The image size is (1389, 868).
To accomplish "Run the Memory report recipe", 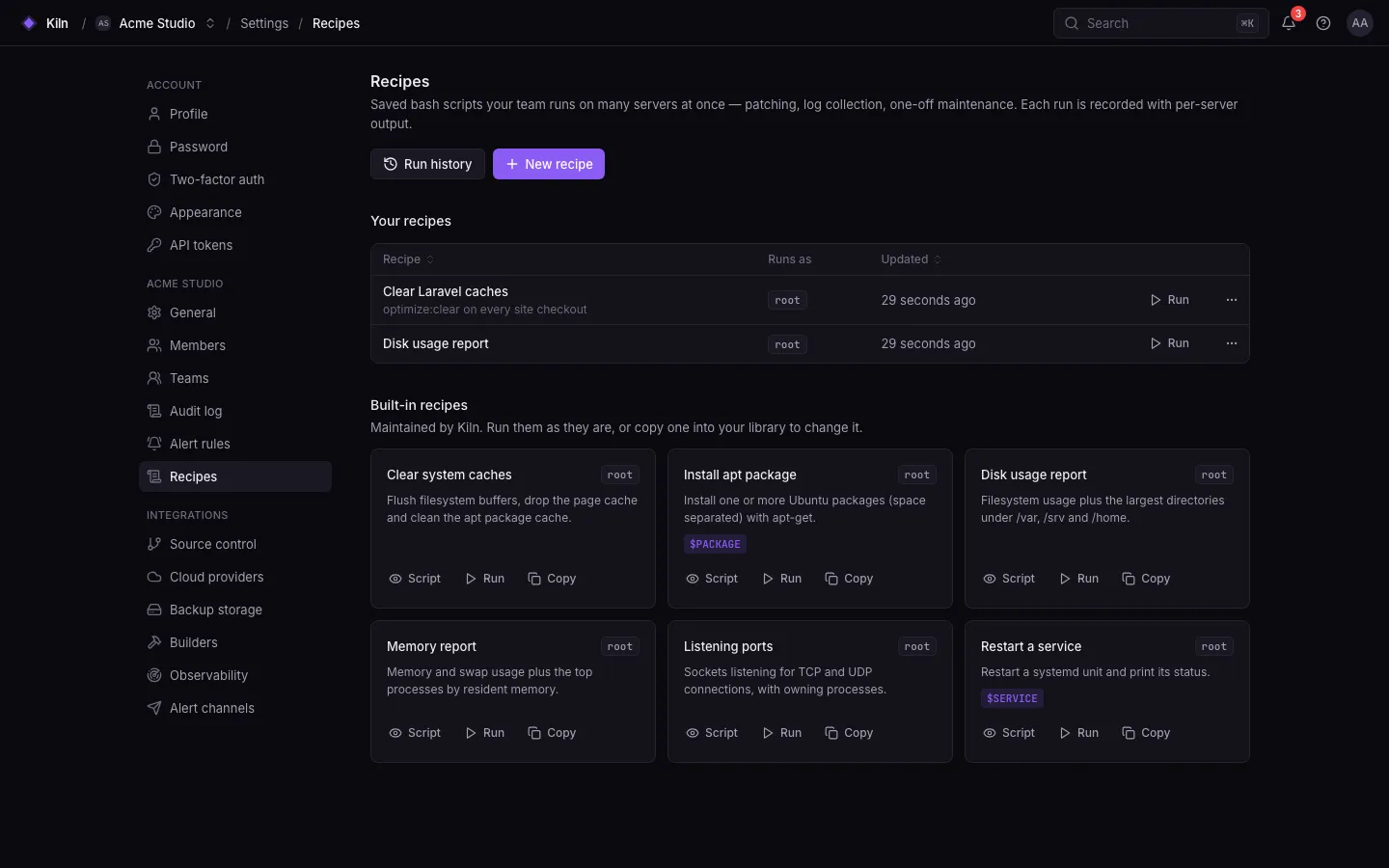I will tap(485, 733).
